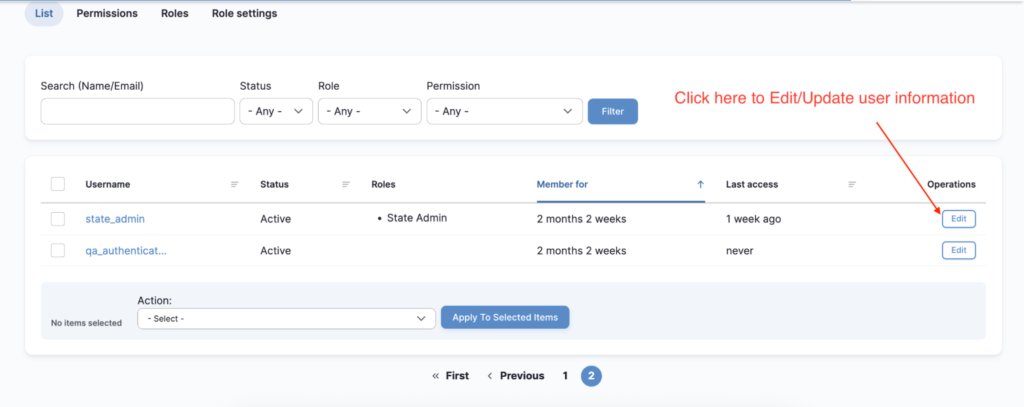Switch to the Permissions tab
Image resolution: width=1024 pixels, height=407 pixels.
point(107,14)
